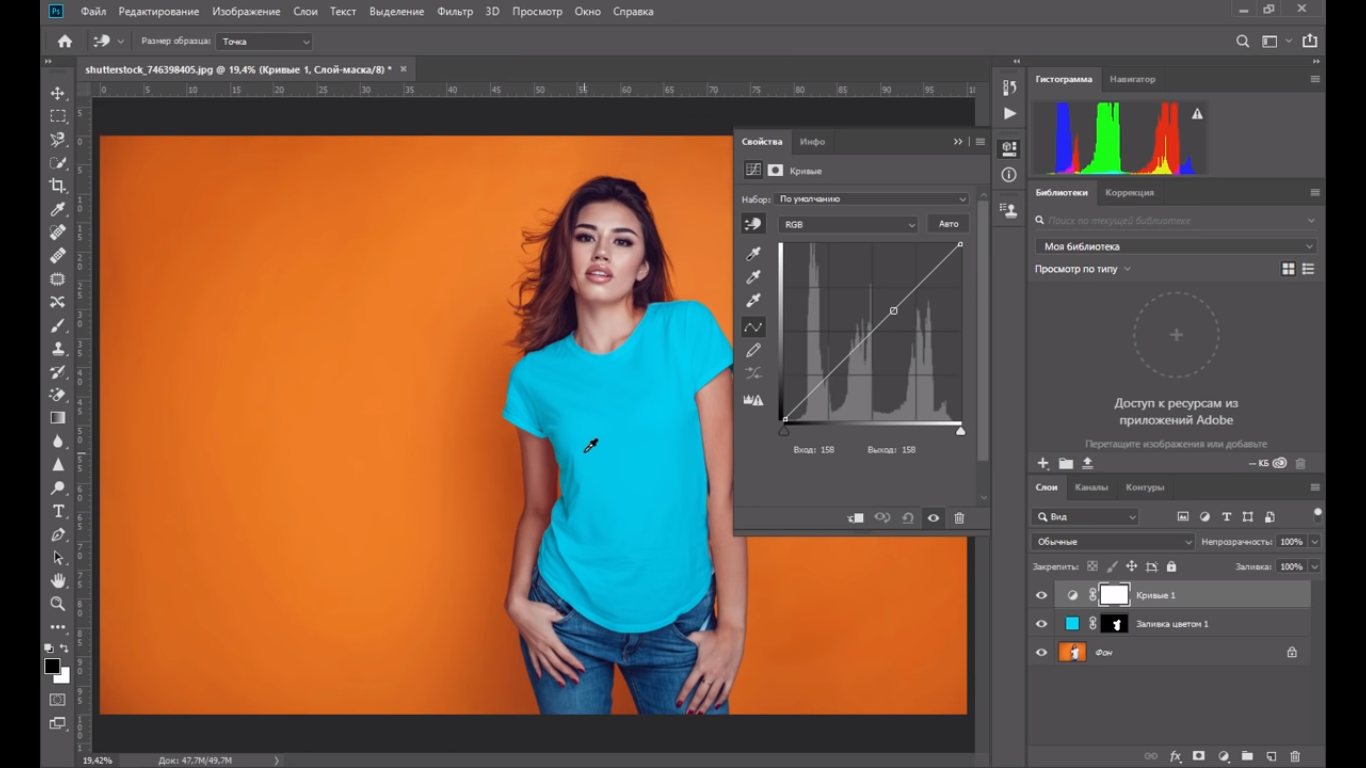Image resolution: width=1366 pixels, height=768 pixels.
Task: Reset Curves adjustment to defaults
Action: (x=908, y=518)
